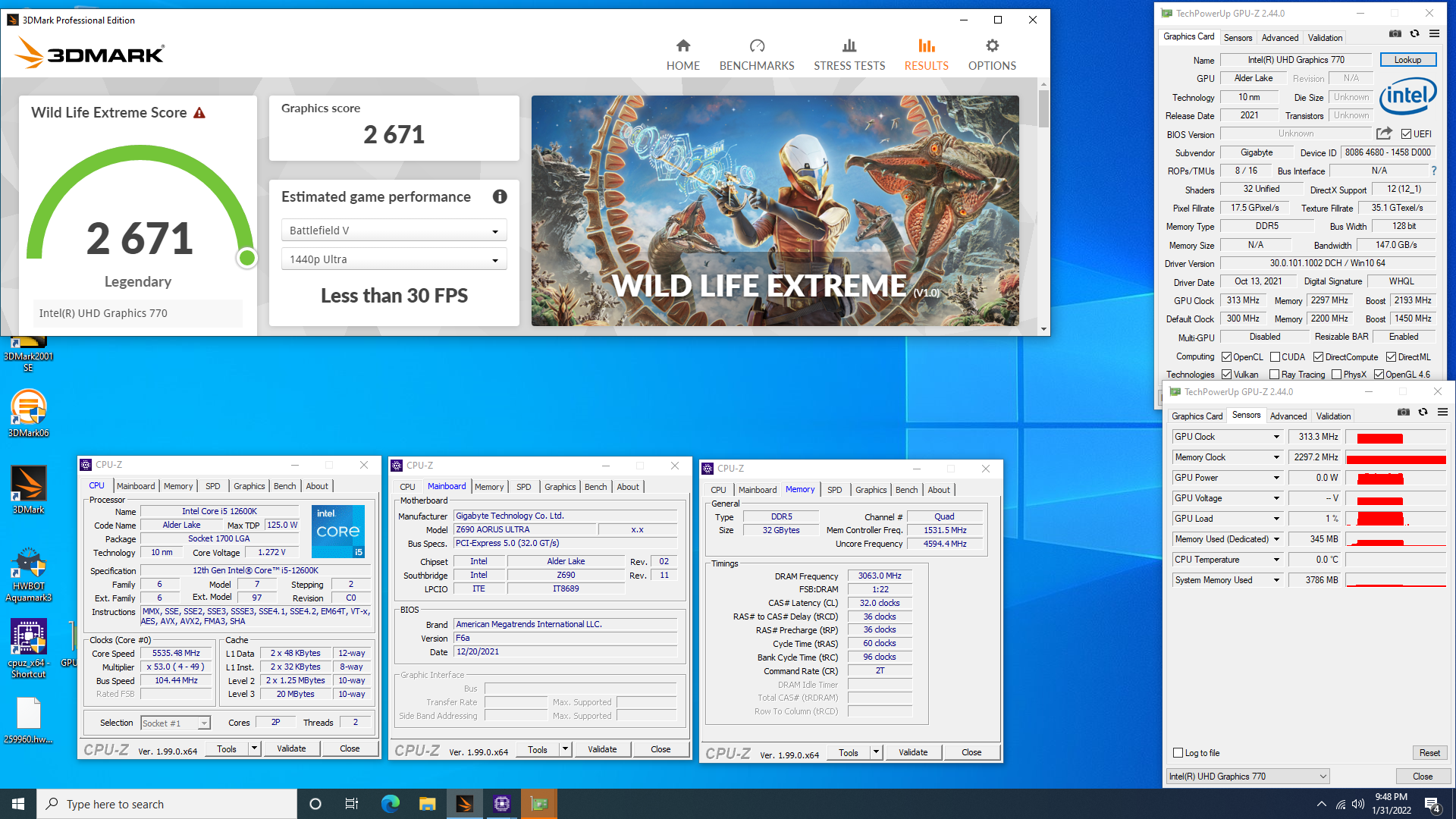The width and height of the screenshot is (1456, 819).
Task: Click the screenshot camera icon in upper GPU-Z
Action: [x=1395, y=34]
